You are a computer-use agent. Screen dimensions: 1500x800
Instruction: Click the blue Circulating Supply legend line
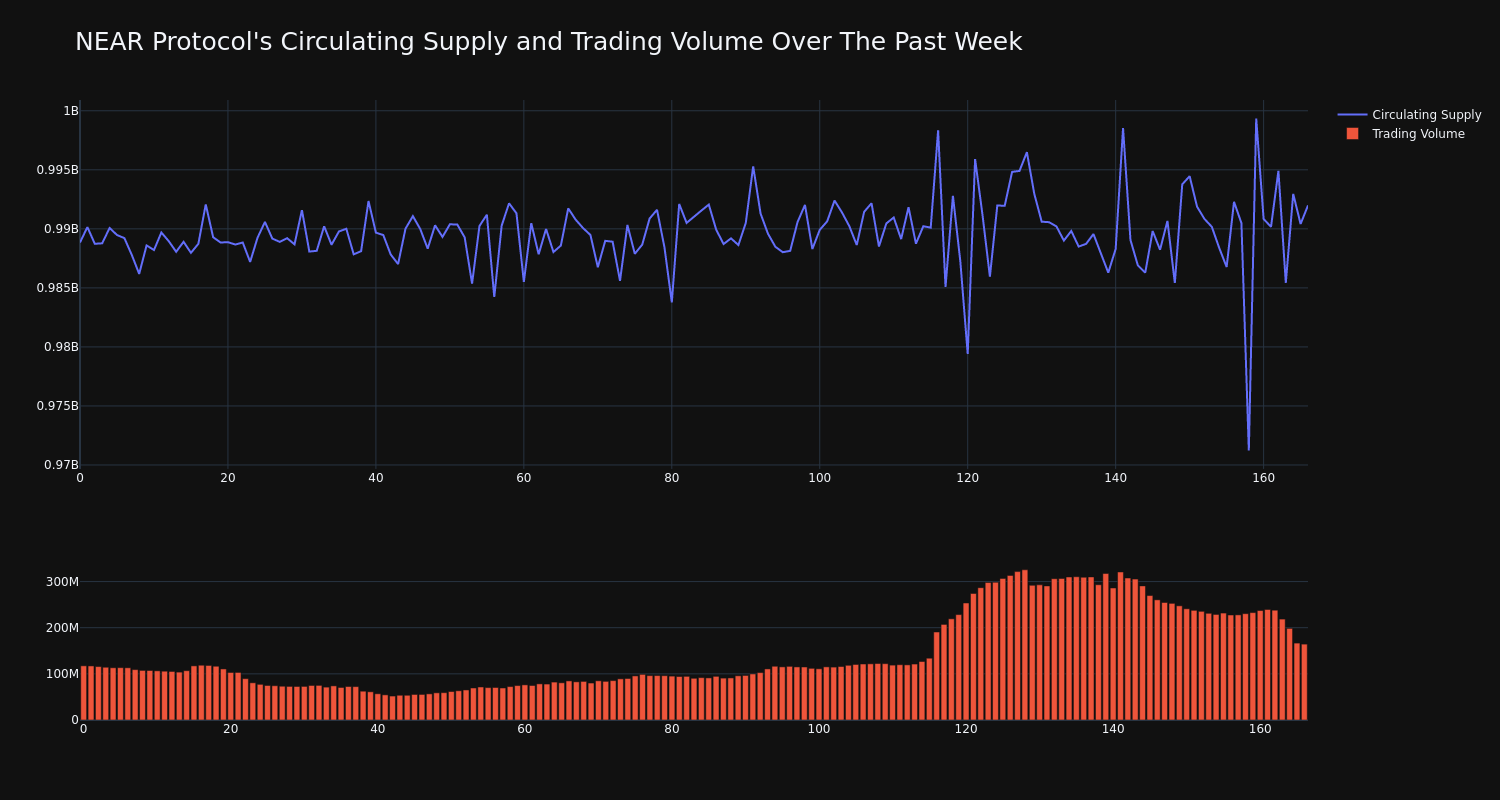coord(1352,115)
